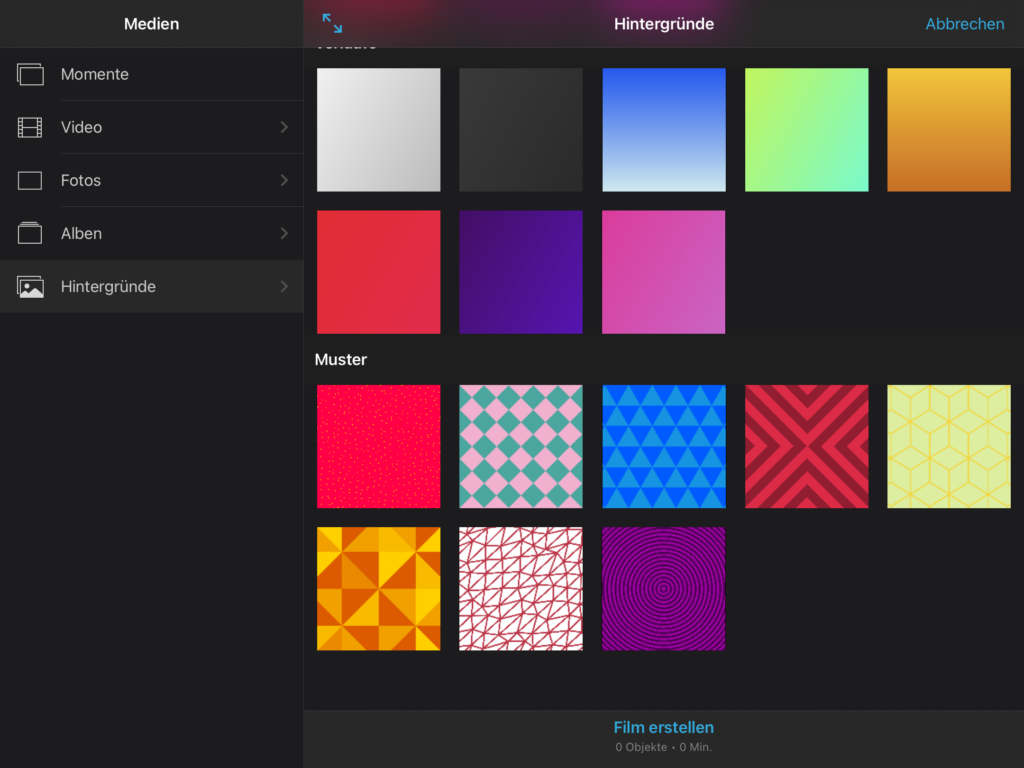Click the Alben album stack icon
The height and width of the screenshot is (768, 1024).
30,233
